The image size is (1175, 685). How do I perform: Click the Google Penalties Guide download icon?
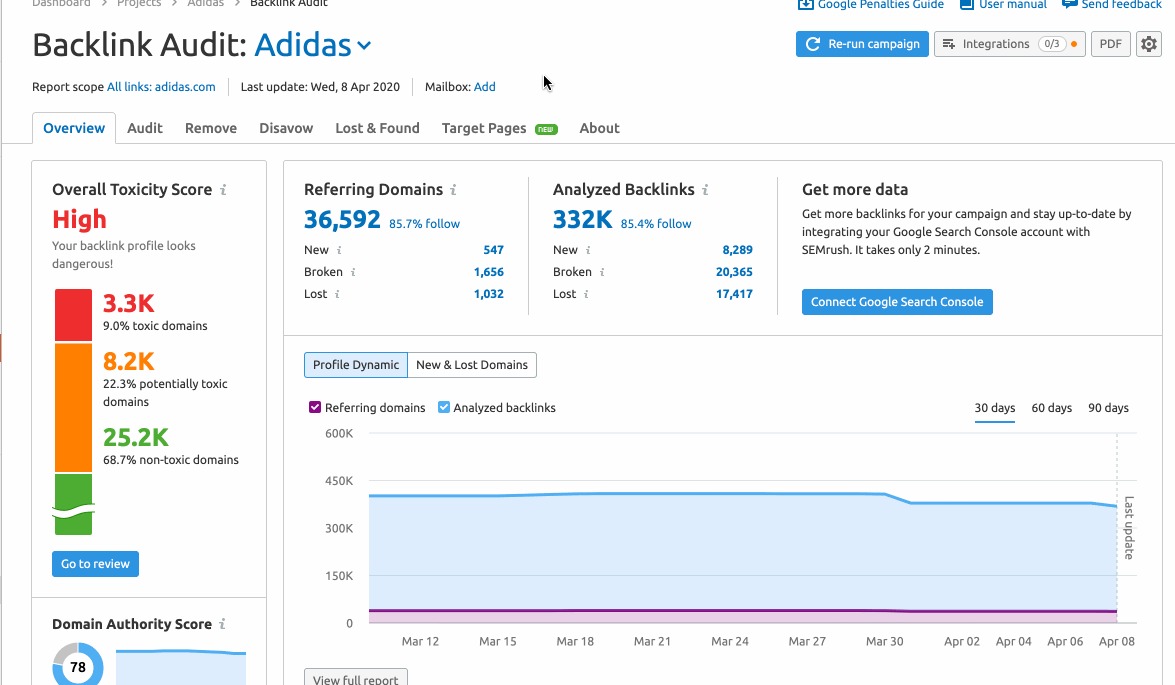[806, 4]
